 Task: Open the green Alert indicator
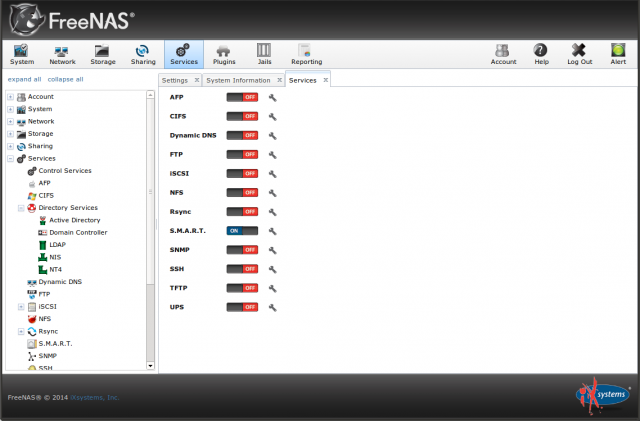coord(618,54)
